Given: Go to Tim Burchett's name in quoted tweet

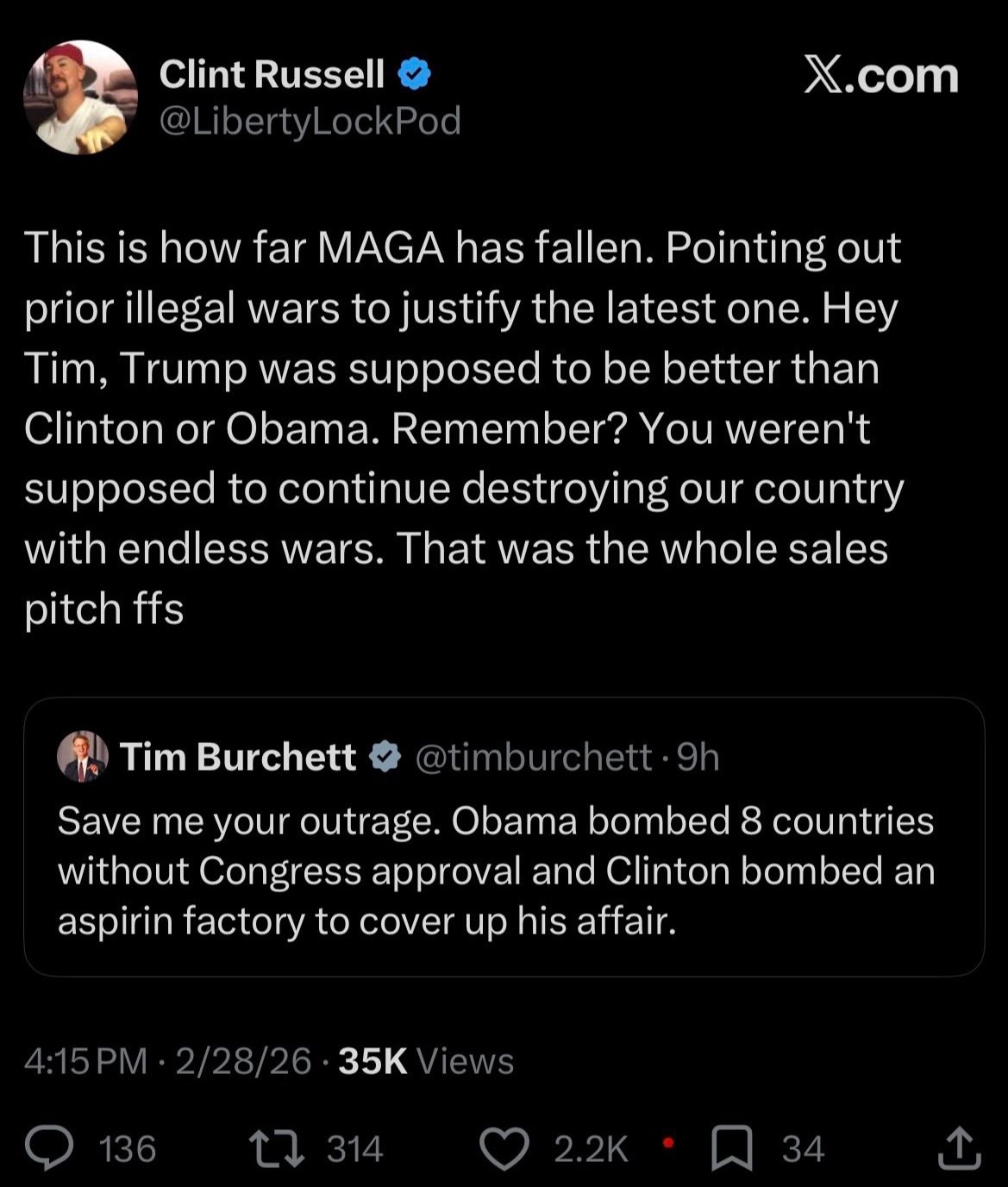Looking at the screenshot, I should [x=238, y=757].
